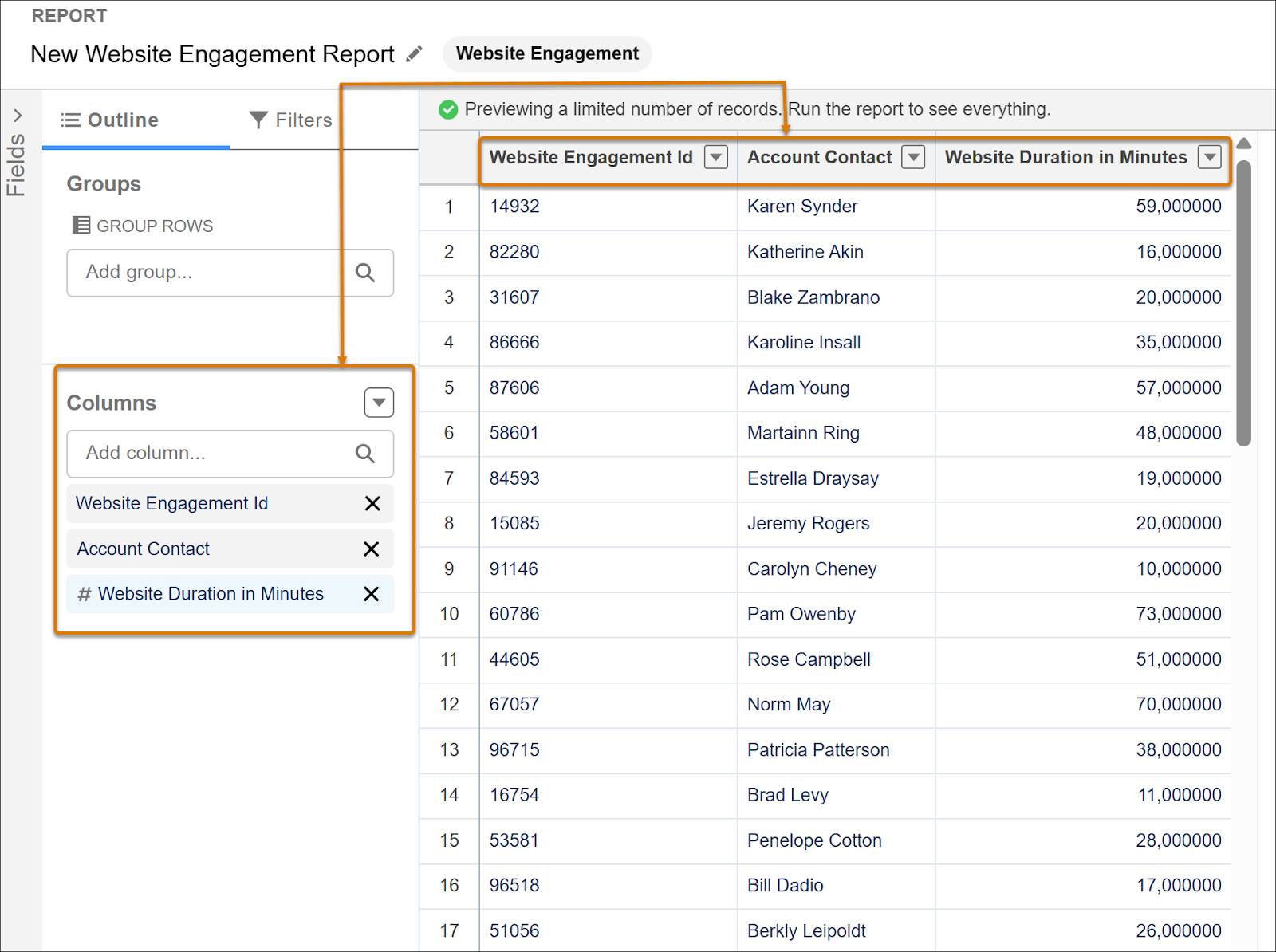Click the green check success icon
The image size is (1276, 952).
click(x=448, y=109)
